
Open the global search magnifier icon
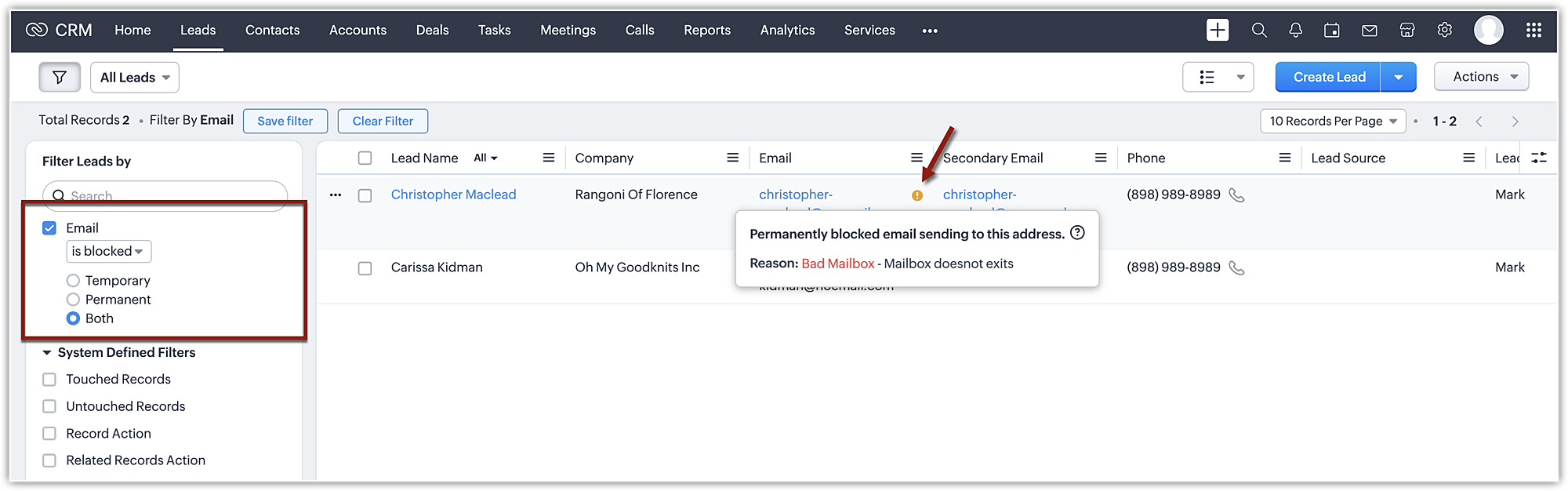tap(1259, 30)
